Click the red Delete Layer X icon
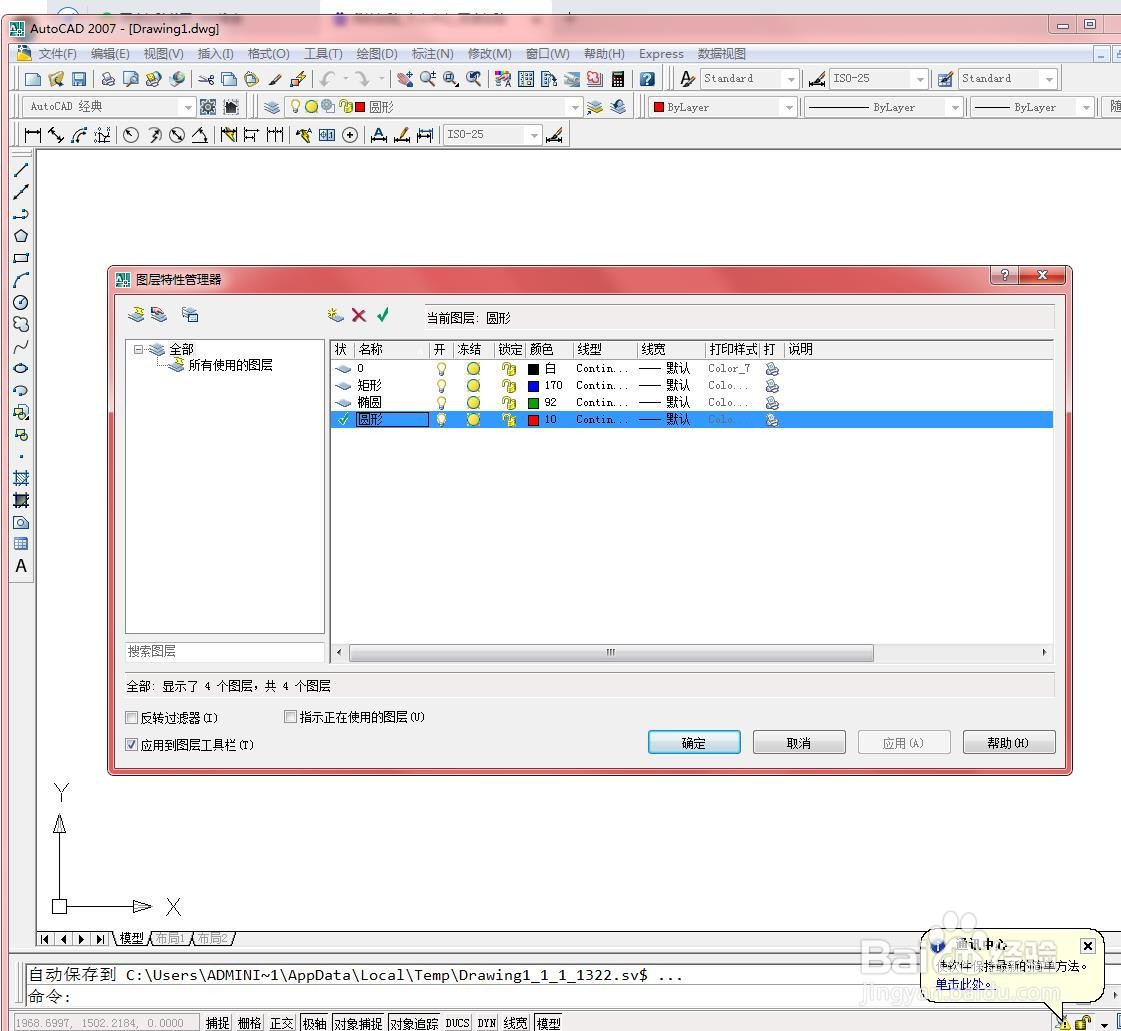The width and height of the screenshot is (1121, 1031). [x=359, y=315]
